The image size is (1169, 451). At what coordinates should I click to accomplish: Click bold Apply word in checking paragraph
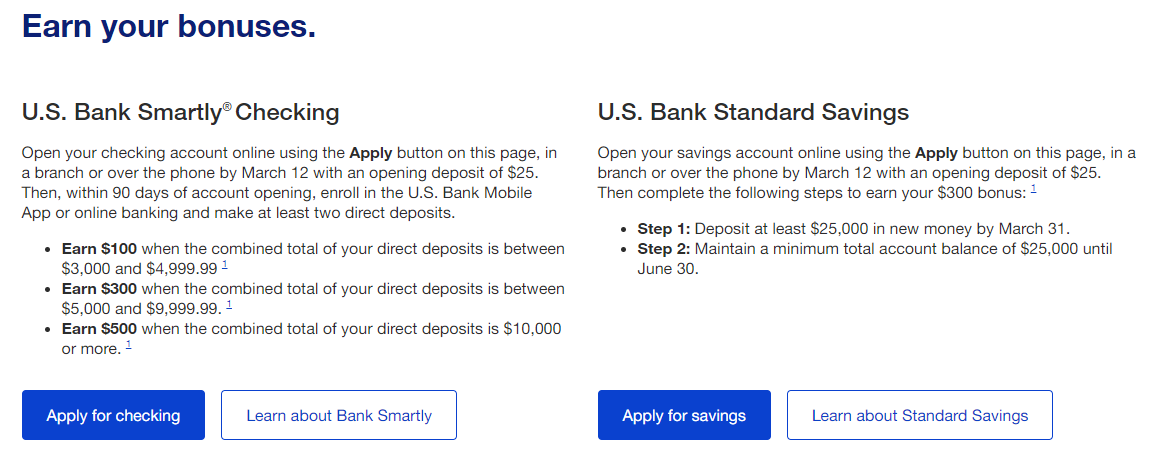coord(371,154)
